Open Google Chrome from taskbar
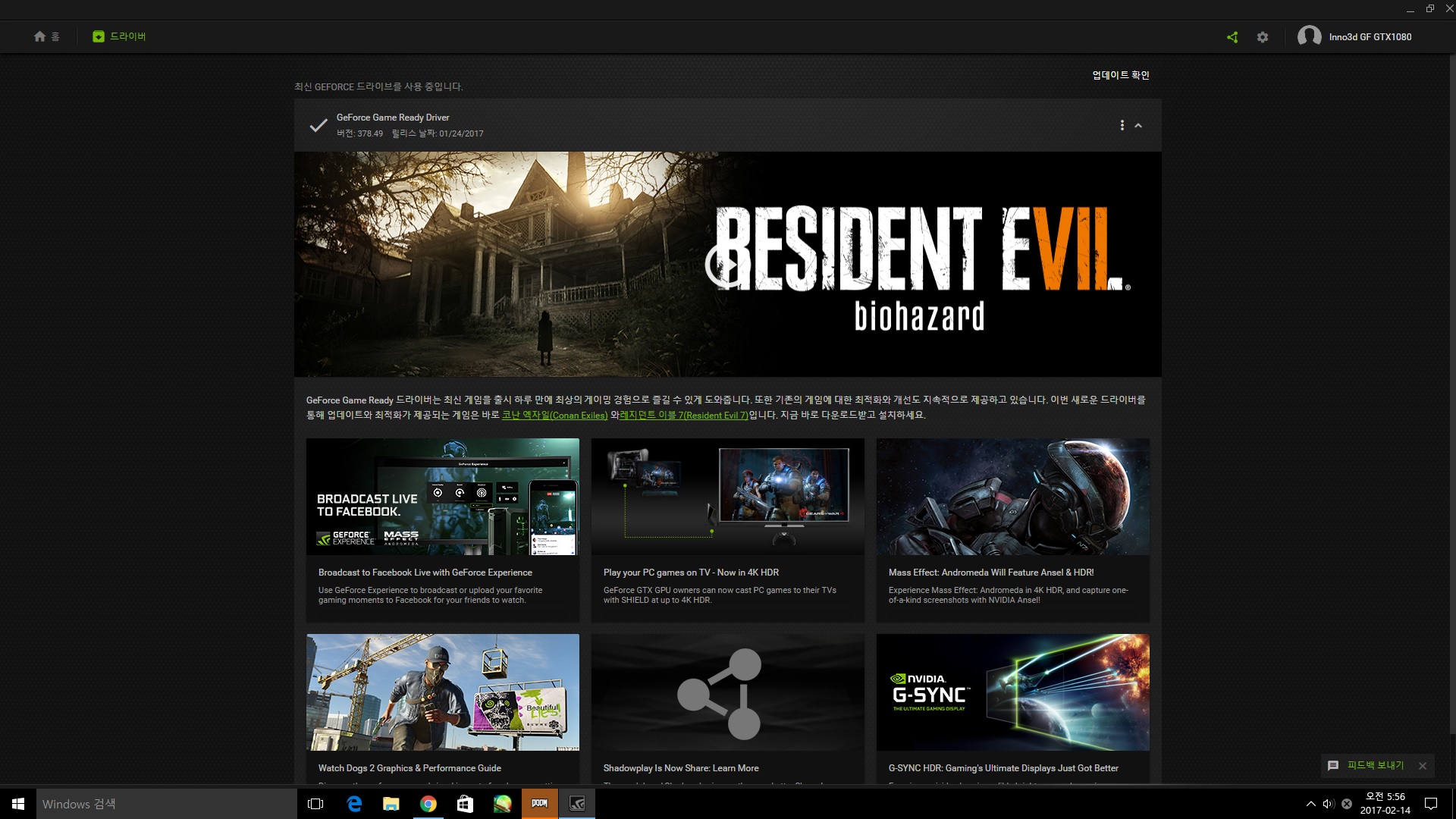The image size is (1456, 819). pos(428,804)
